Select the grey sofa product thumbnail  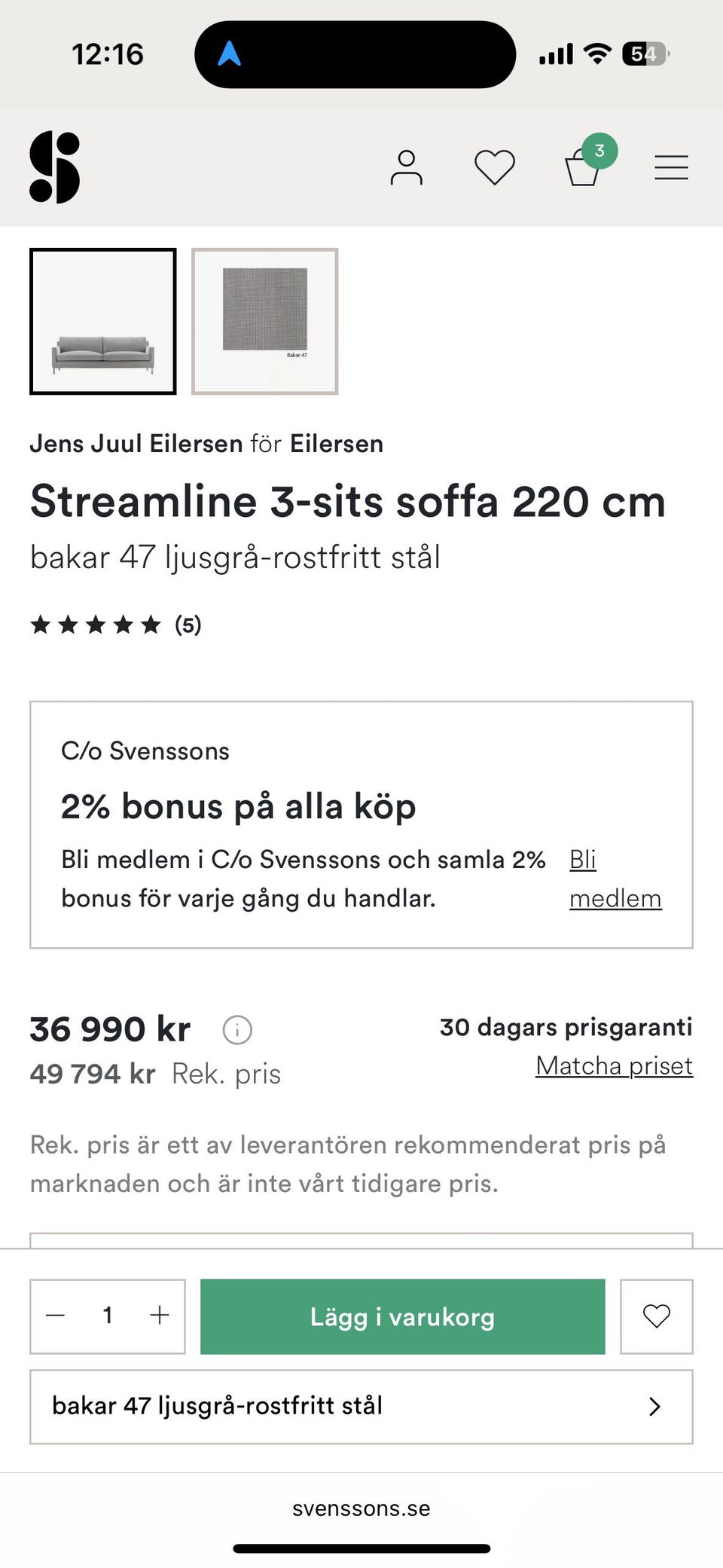[103, 322]
